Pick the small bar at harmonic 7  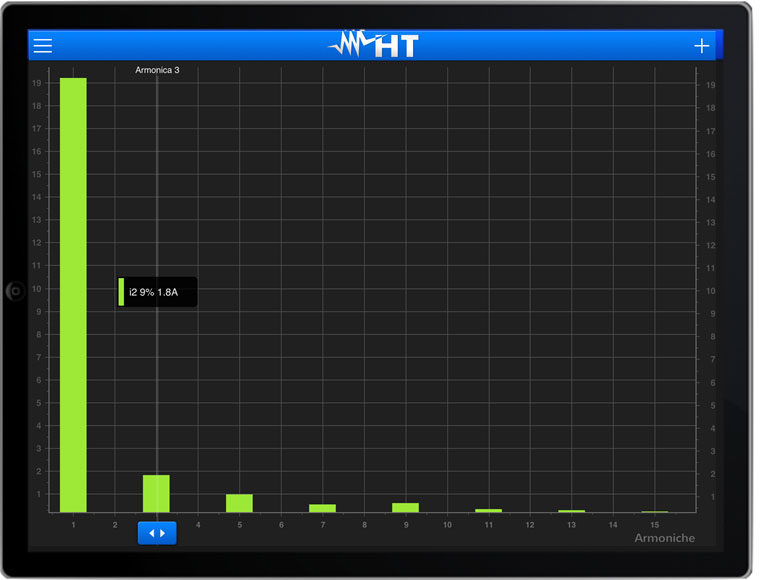pyautogui.click(x=322, y=508)
